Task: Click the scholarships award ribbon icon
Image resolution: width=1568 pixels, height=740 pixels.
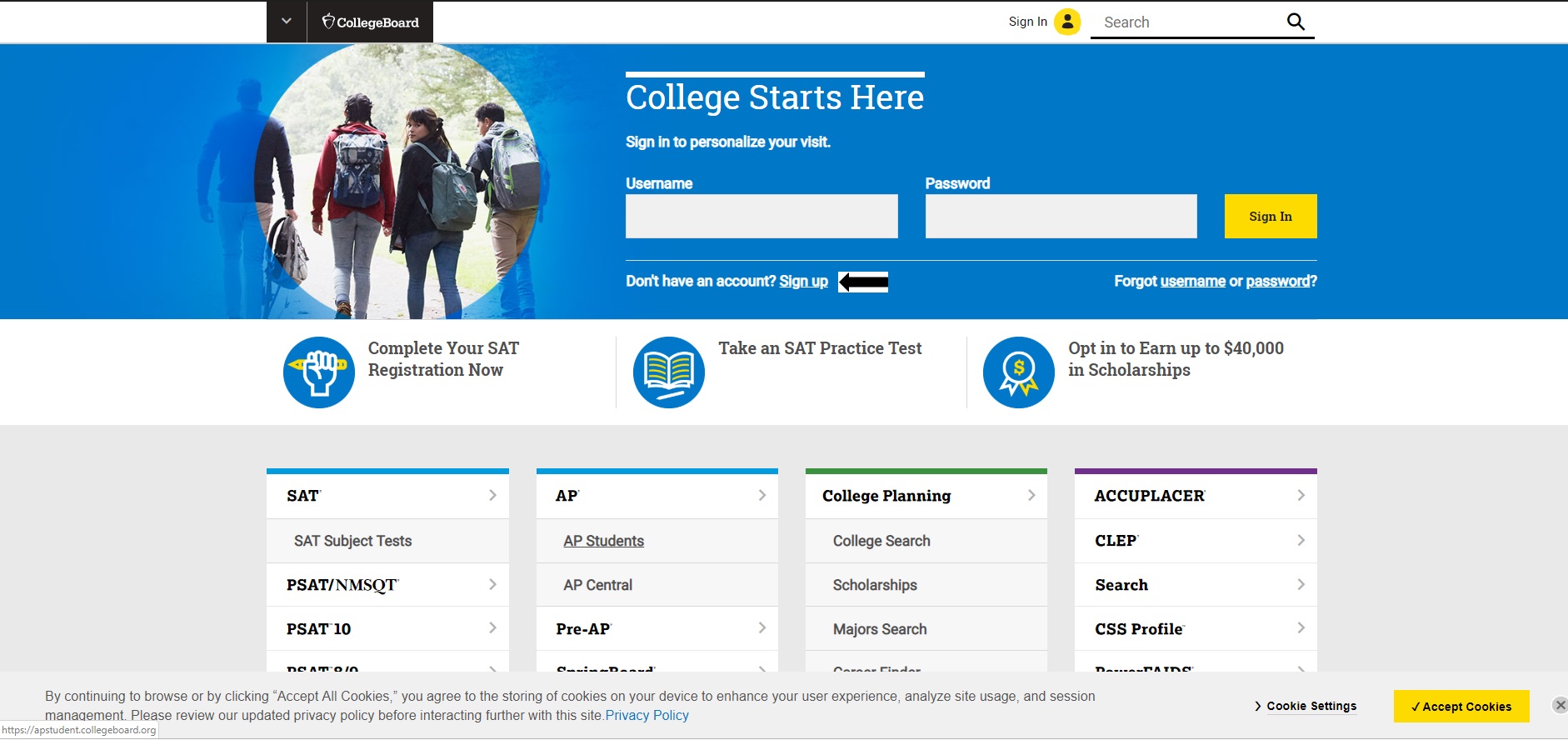Action: 1018,372
